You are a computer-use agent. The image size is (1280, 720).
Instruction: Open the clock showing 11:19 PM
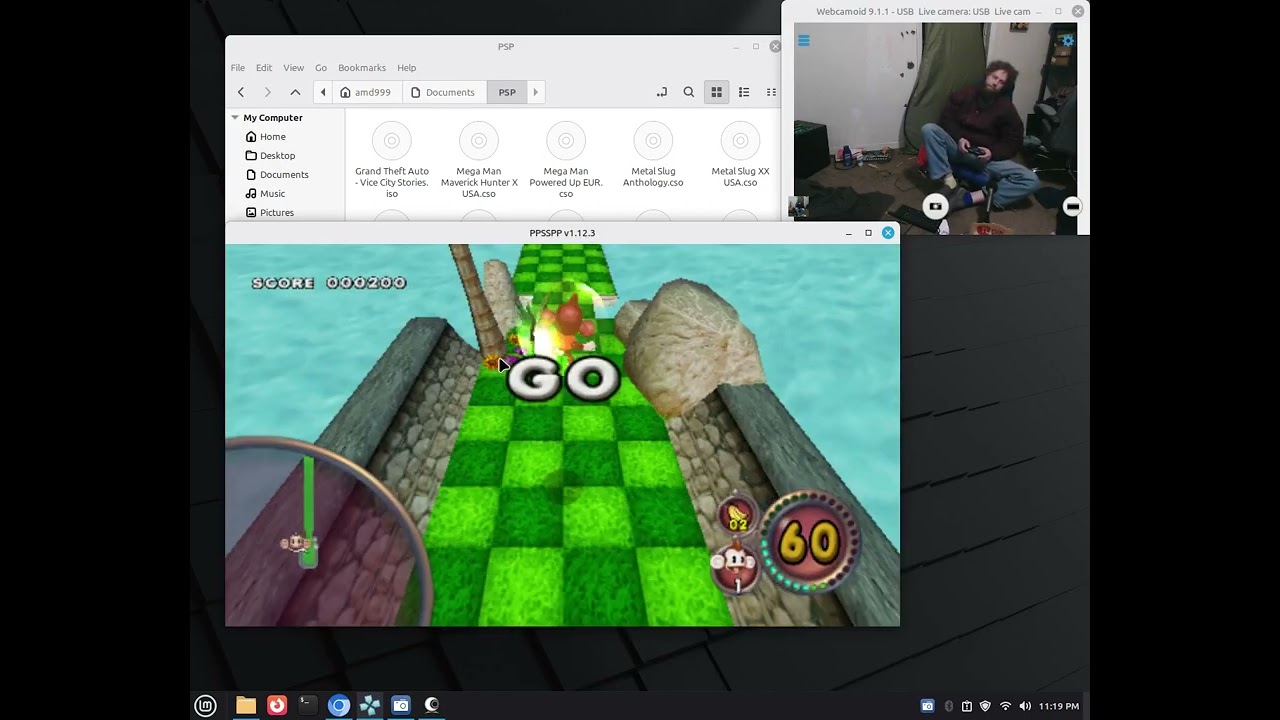point(1059,706)
